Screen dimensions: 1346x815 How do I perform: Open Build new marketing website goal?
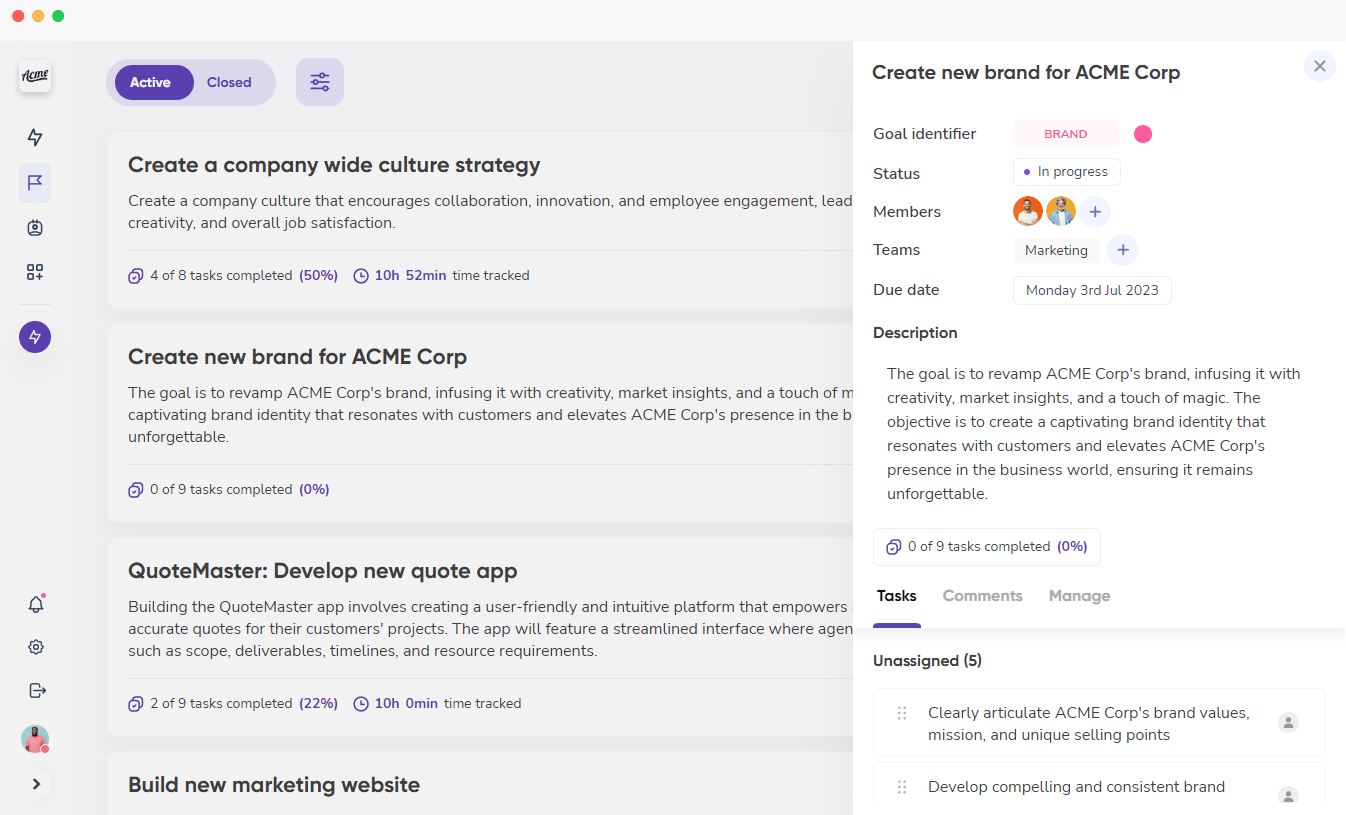[x=274, y=785]
